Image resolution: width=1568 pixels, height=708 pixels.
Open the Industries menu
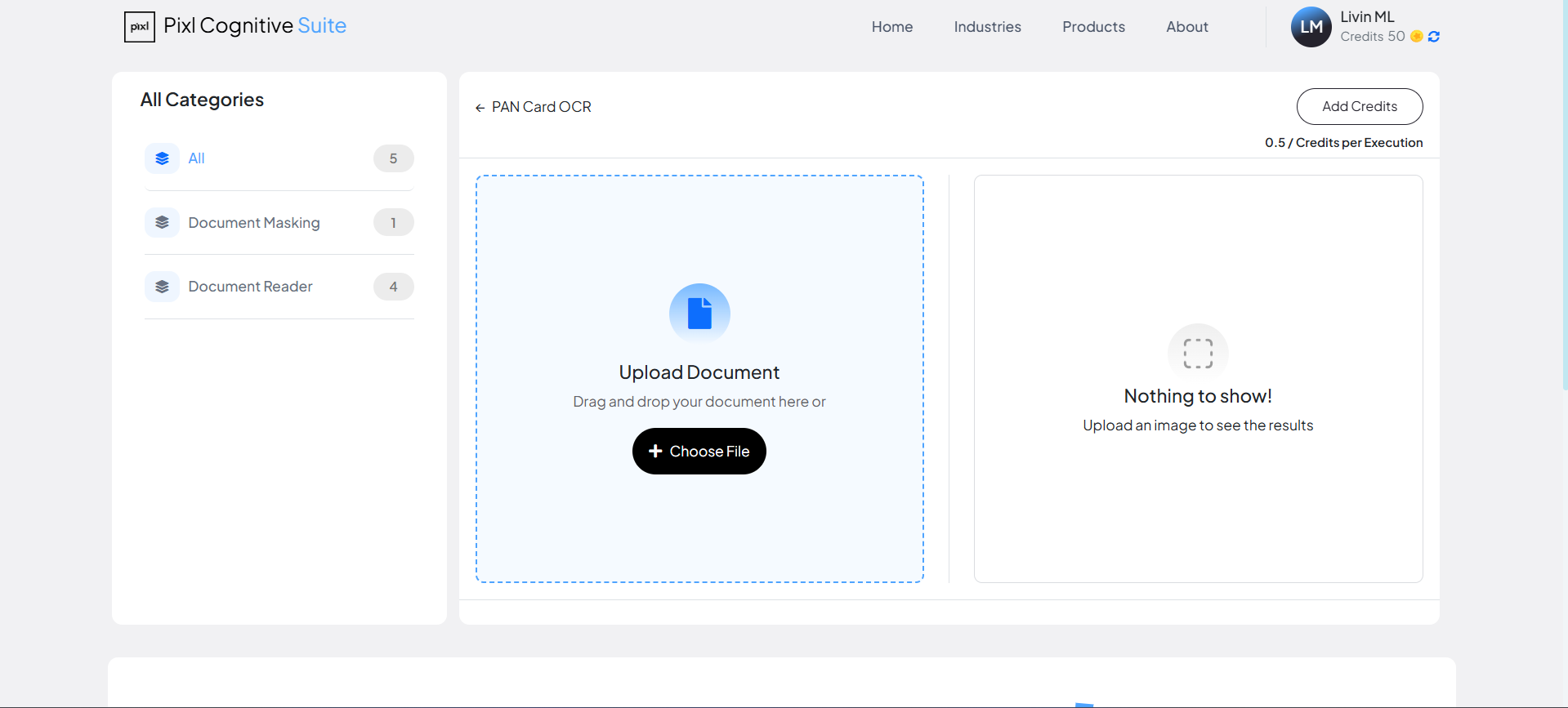[987, 27]
